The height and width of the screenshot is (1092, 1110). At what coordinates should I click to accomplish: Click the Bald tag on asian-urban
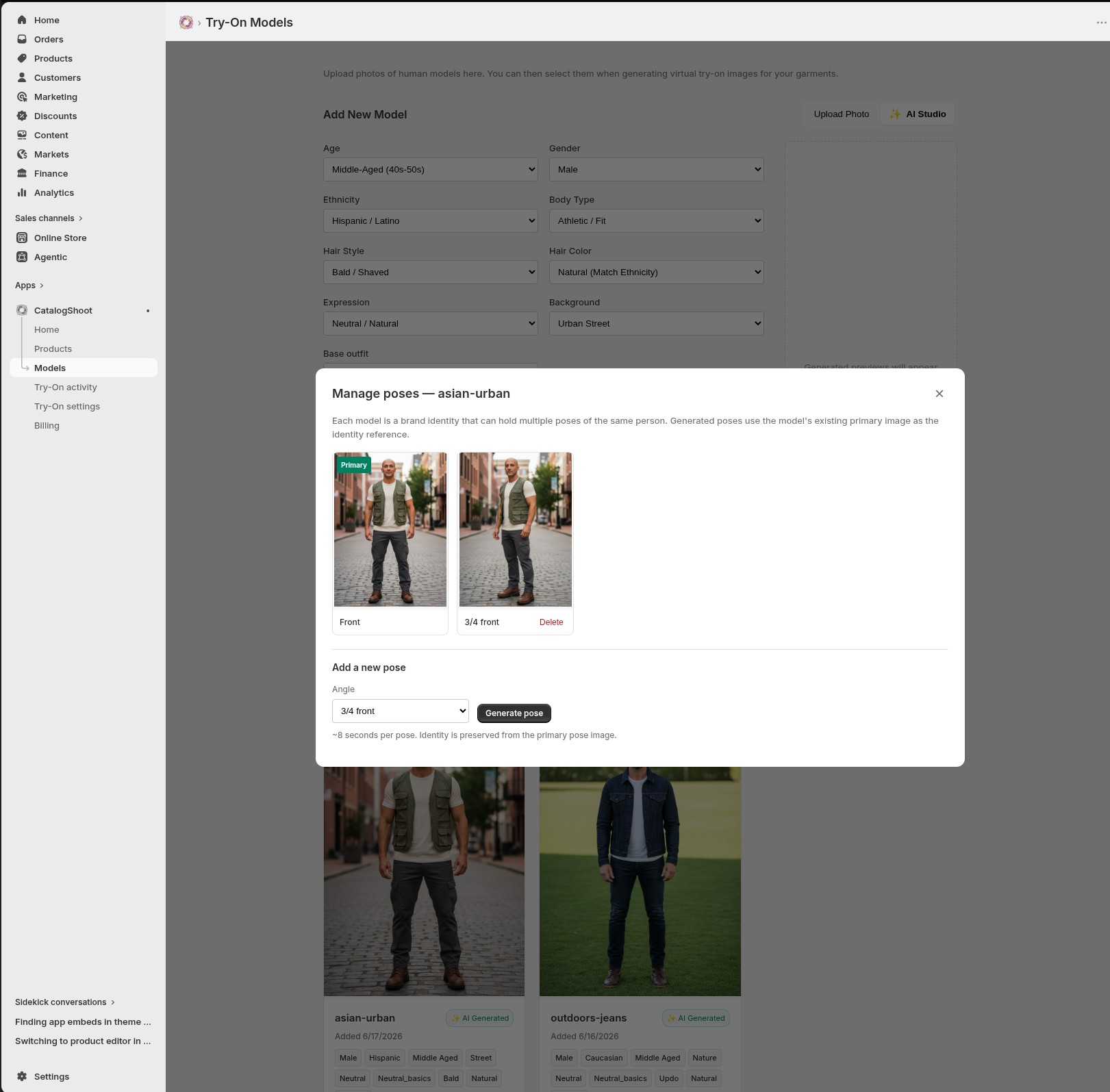coord(451,1078)
